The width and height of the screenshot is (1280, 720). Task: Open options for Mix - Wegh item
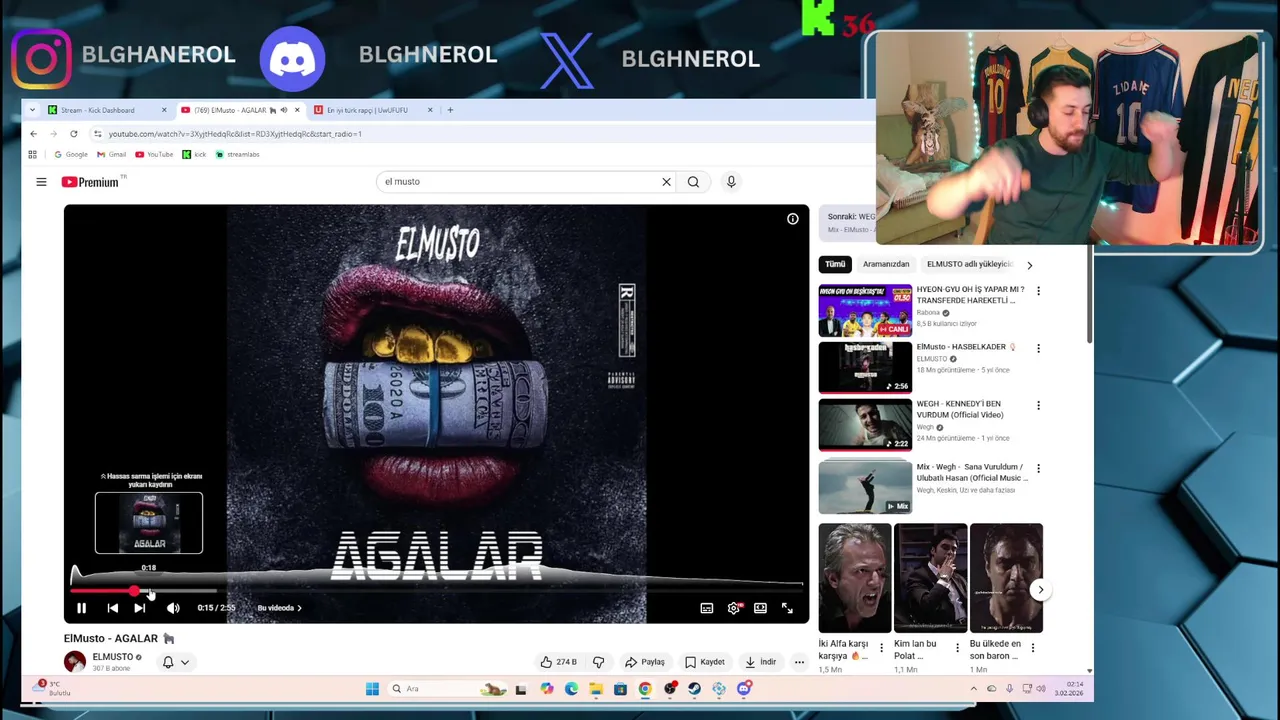(1038, 468)
